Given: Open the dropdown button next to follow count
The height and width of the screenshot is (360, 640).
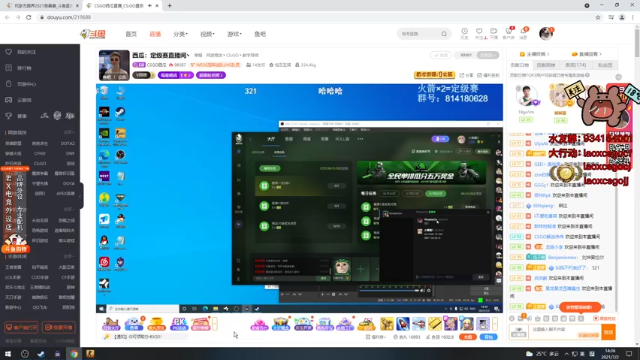Looking at the screenshot, I should [488, 55].
